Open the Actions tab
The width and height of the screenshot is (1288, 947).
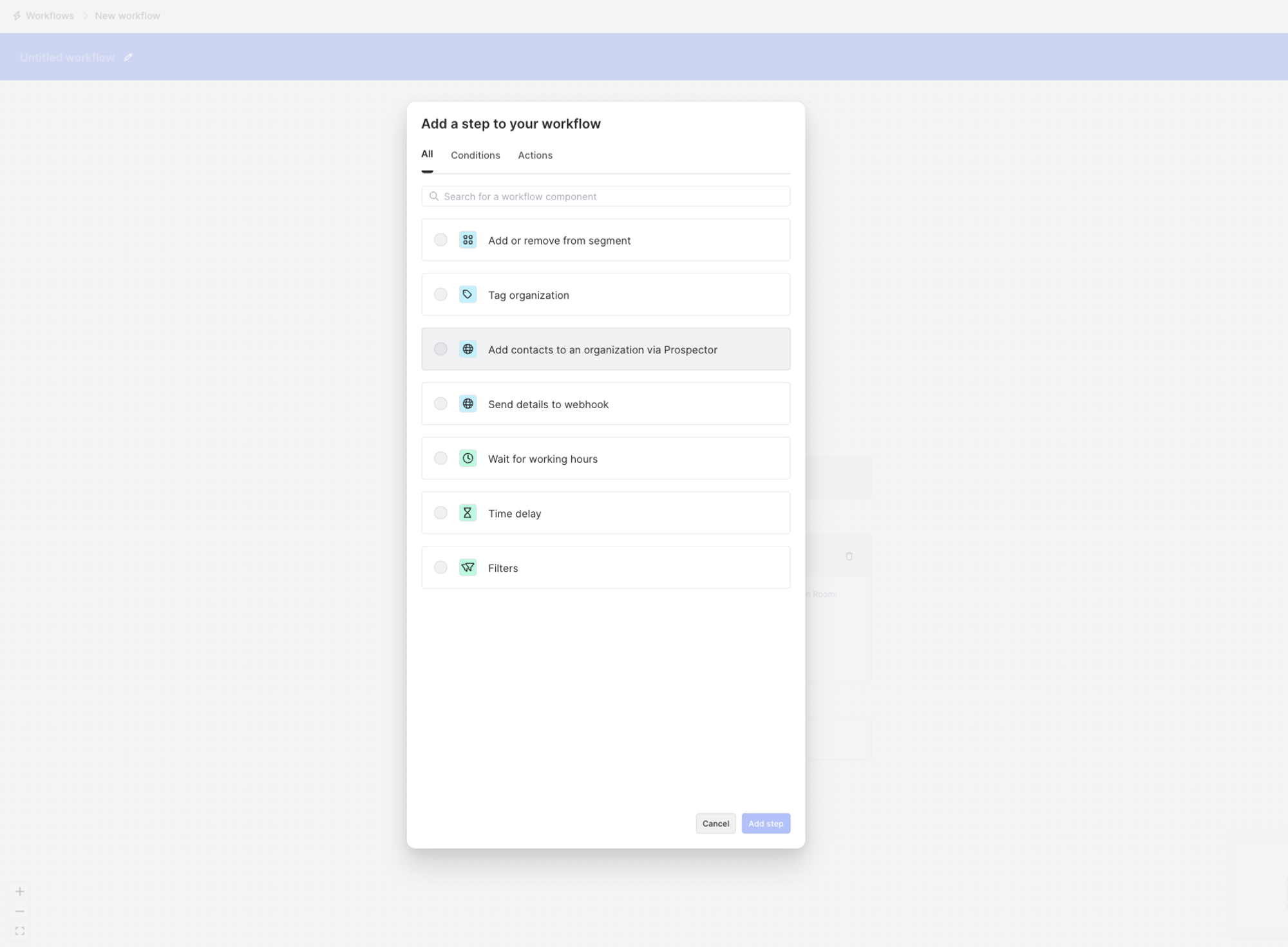point(535,155)
